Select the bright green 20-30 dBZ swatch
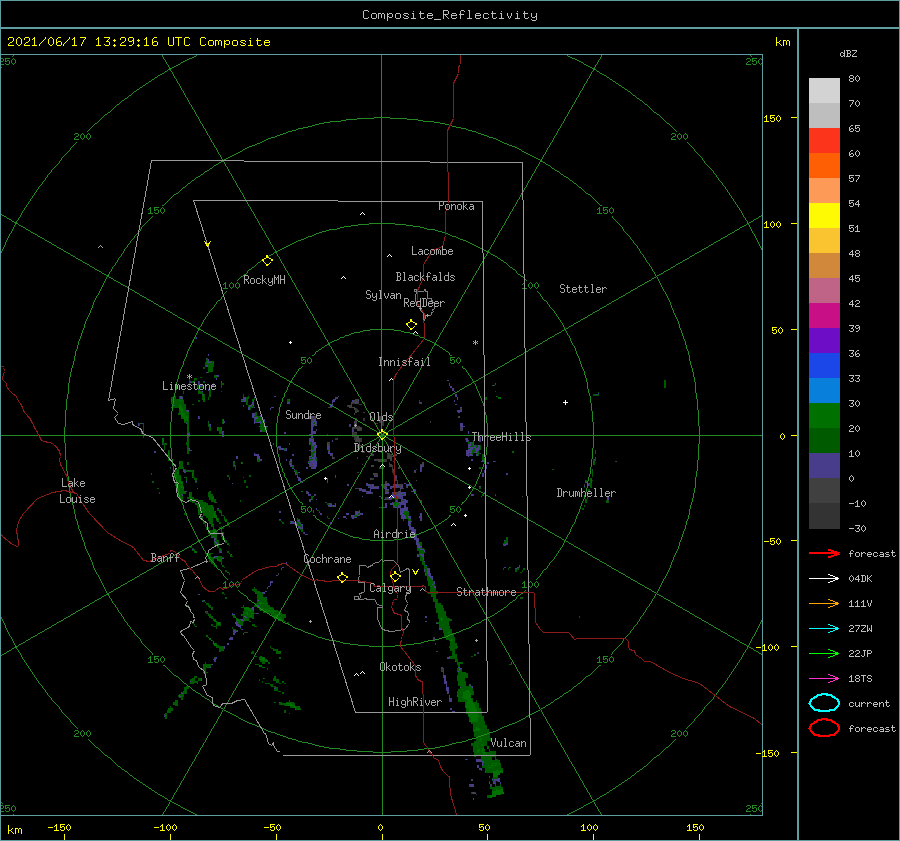900x841 pixels. pos(824,416)
